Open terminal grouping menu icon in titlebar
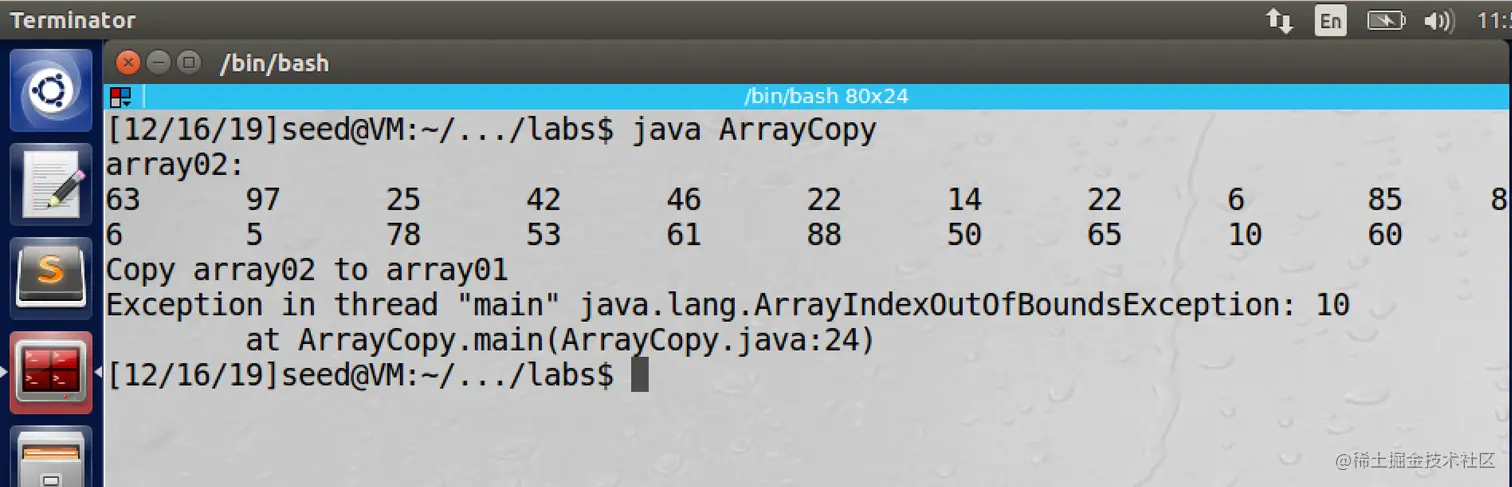Image resolution: width=1512 pixels, height=487 pixels. [121, 97]
